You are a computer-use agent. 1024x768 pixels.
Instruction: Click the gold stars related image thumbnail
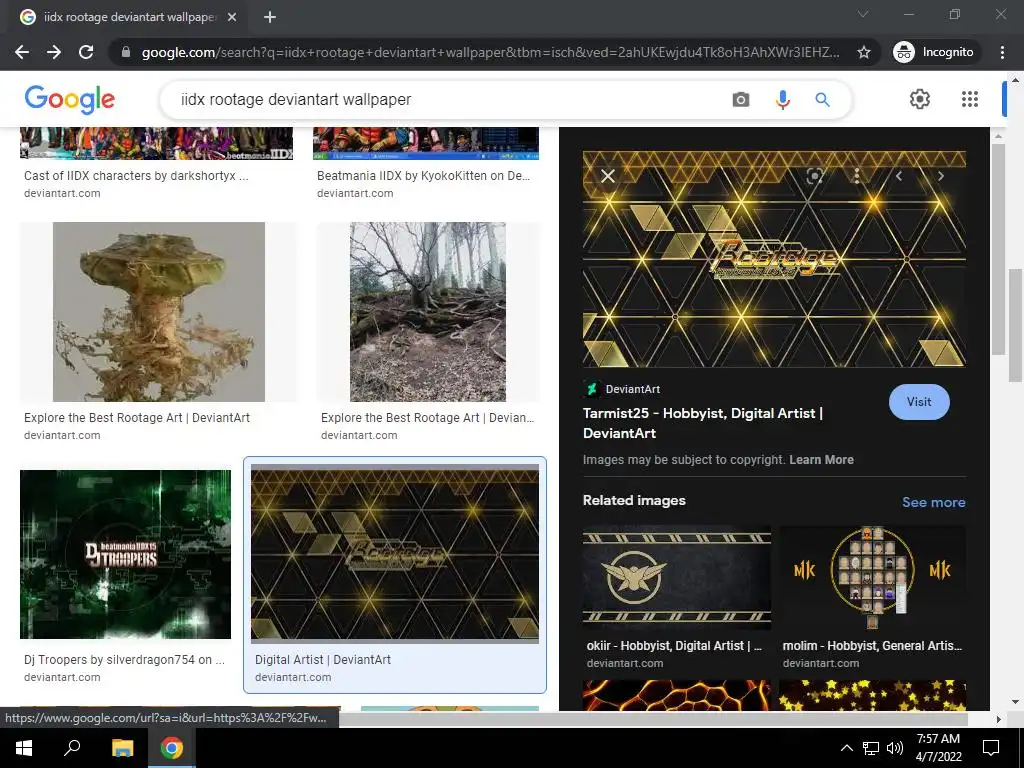pyautogui.click(x=872, y=696)
